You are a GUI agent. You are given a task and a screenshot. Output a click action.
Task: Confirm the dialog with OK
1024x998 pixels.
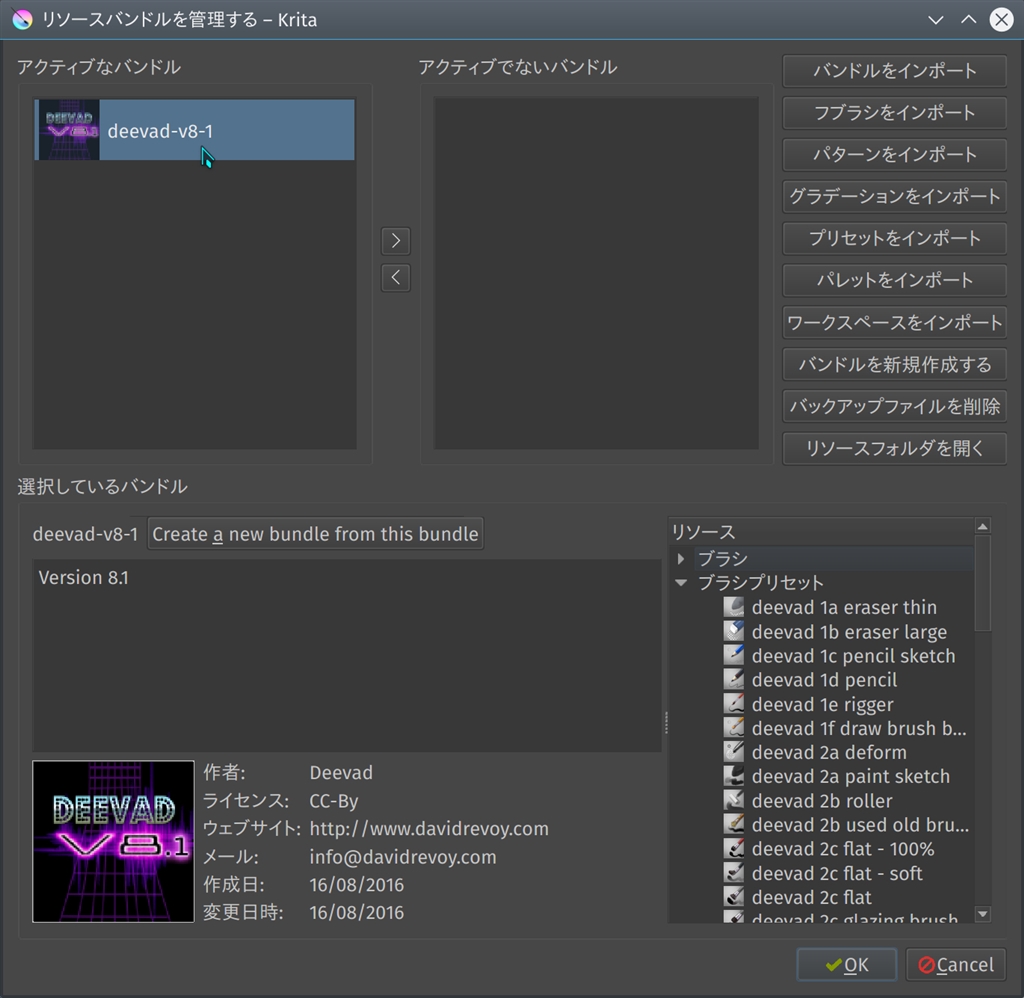pyautogui.click(x=846, y=965)
